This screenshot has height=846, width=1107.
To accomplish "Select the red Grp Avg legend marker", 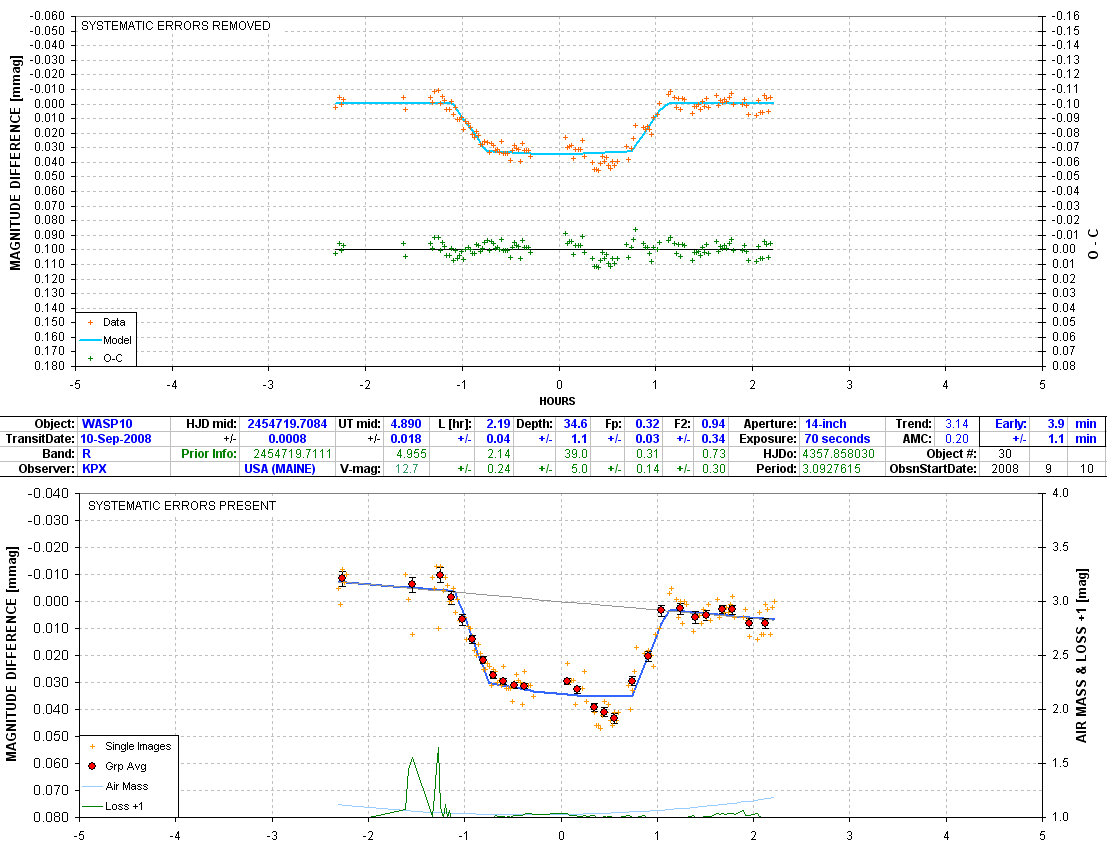I will click(x=92, y=766).
